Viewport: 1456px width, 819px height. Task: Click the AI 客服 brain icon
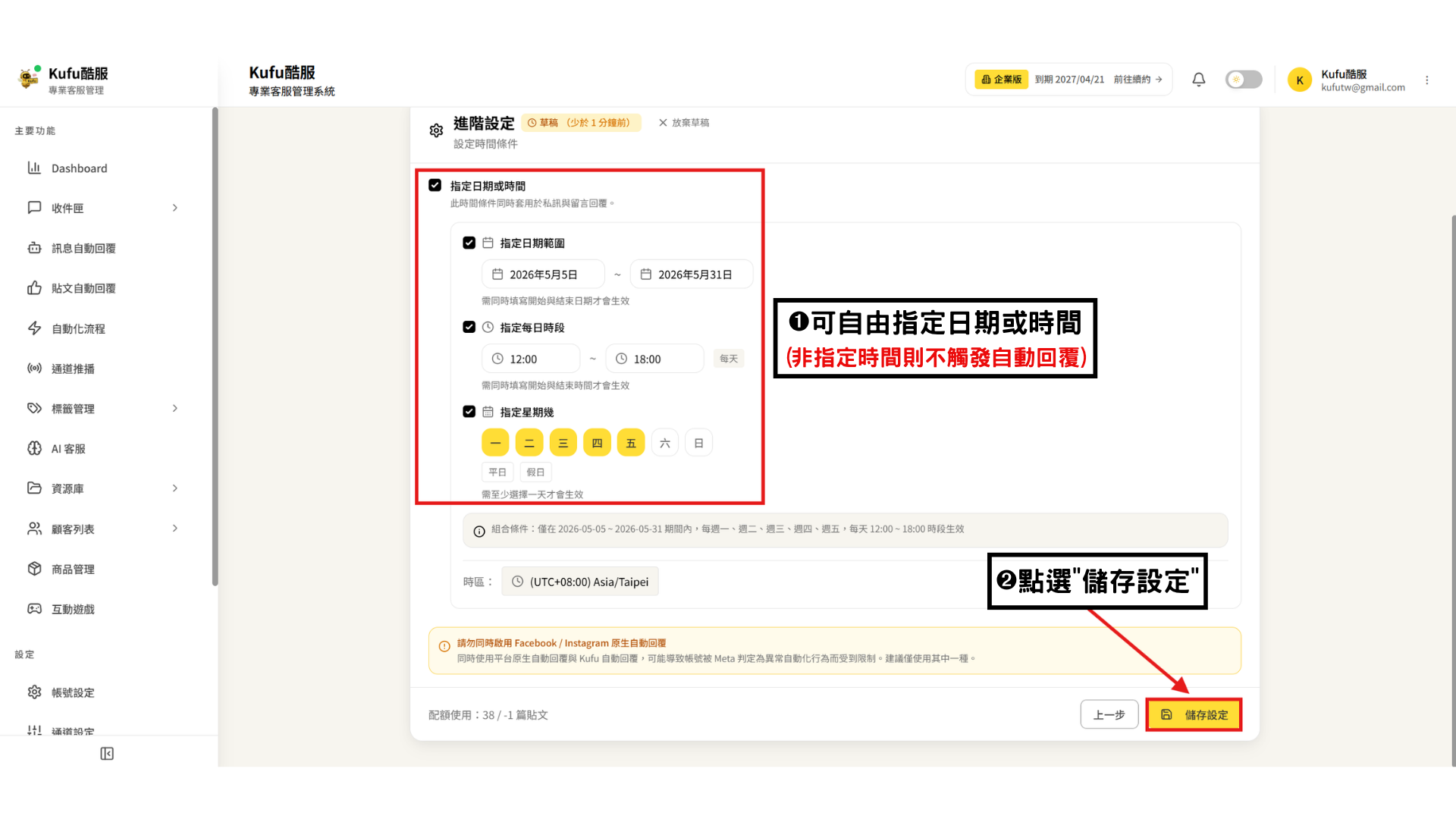click(34, 448)
